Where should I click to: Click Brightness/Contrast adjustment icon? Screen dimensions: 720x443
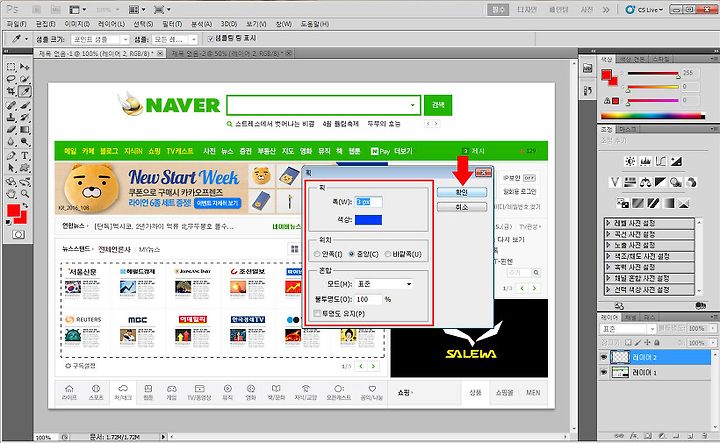tap(630, 161)
